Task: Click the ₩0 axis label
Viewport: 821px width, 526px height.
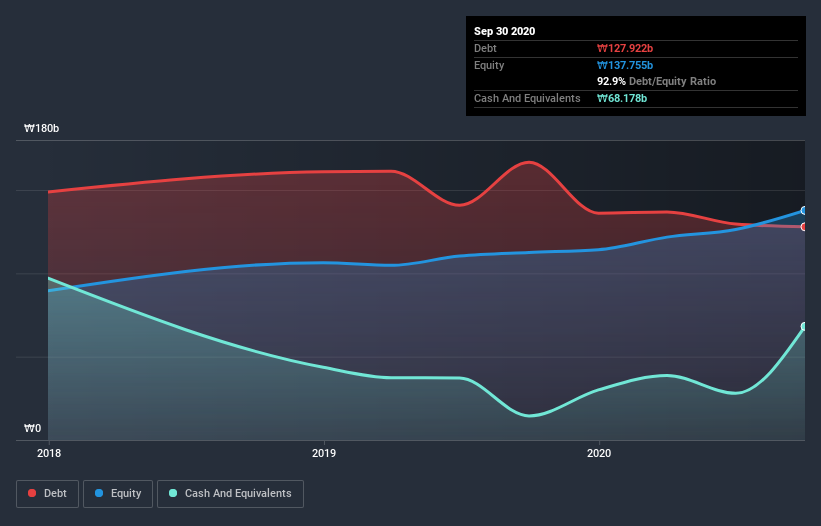Action: [32, 429]
